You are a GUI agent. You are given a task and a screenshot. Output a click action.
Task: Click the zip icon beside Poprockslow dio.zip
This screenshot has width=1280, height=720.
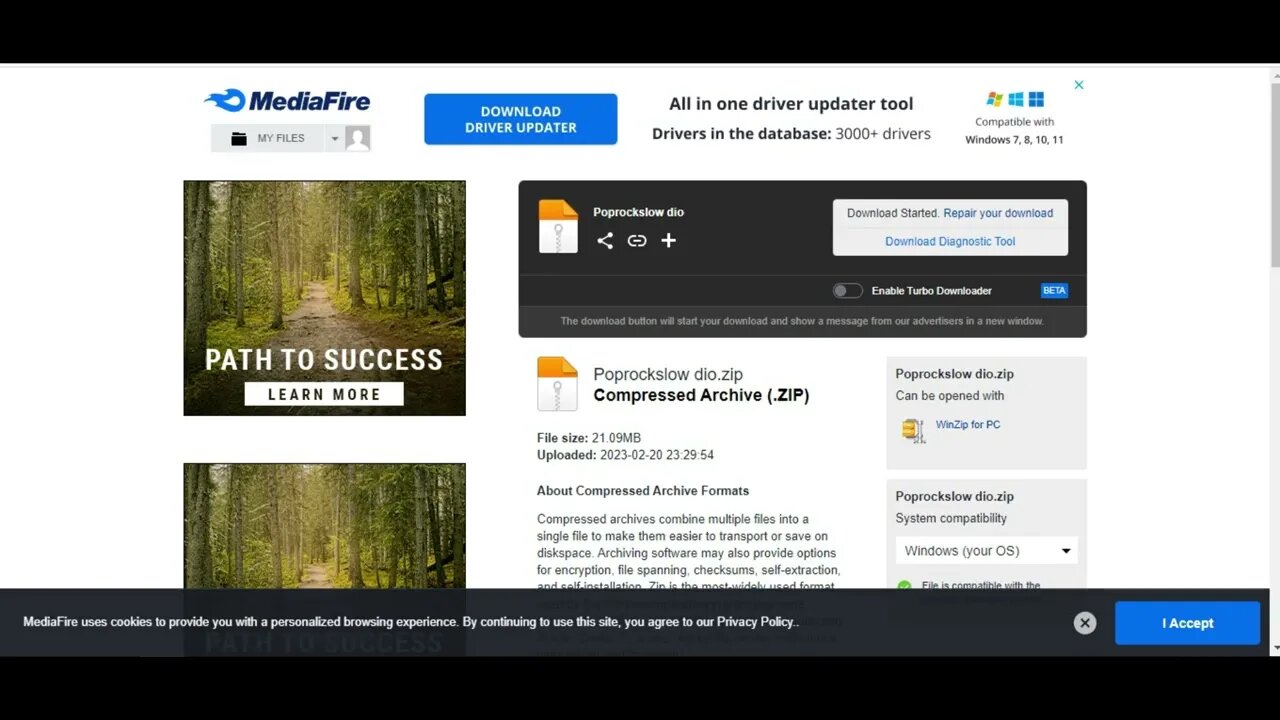coord(557,384)
